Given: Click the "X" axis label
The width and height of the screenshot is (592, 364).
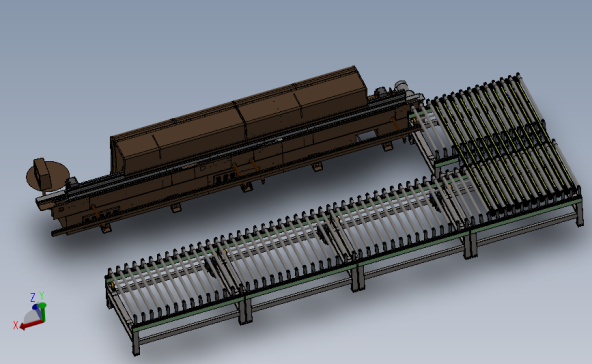Looking at the screenshot, I should pos(15,325).
